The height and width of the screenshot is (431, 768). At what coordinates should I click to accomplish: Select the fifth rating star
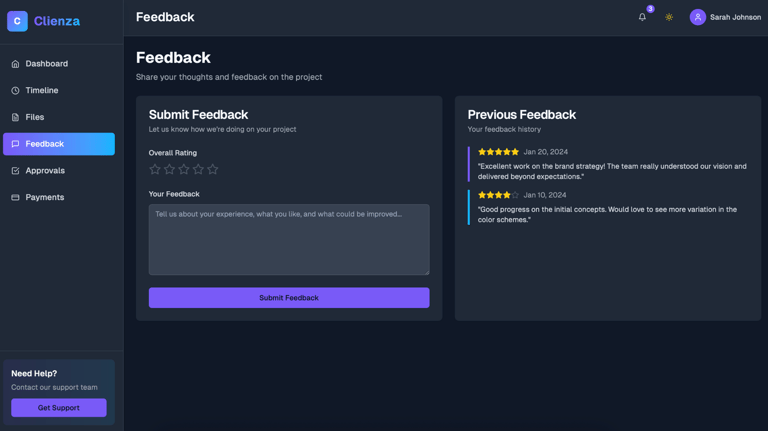(x=213, y=169)
